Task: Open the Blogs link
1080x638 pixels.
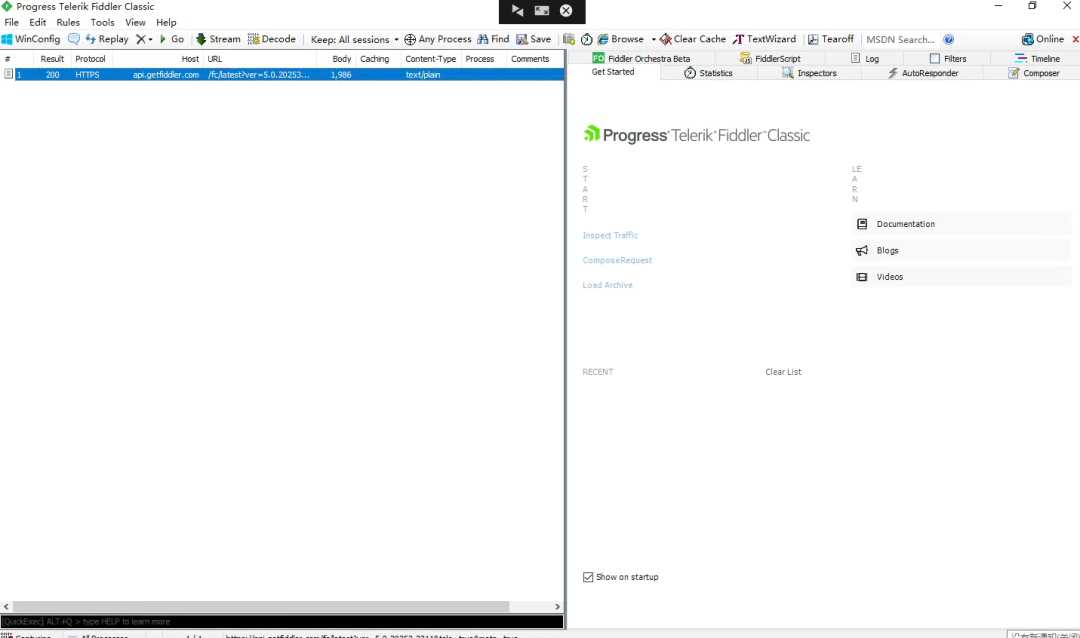Action: 962,250
